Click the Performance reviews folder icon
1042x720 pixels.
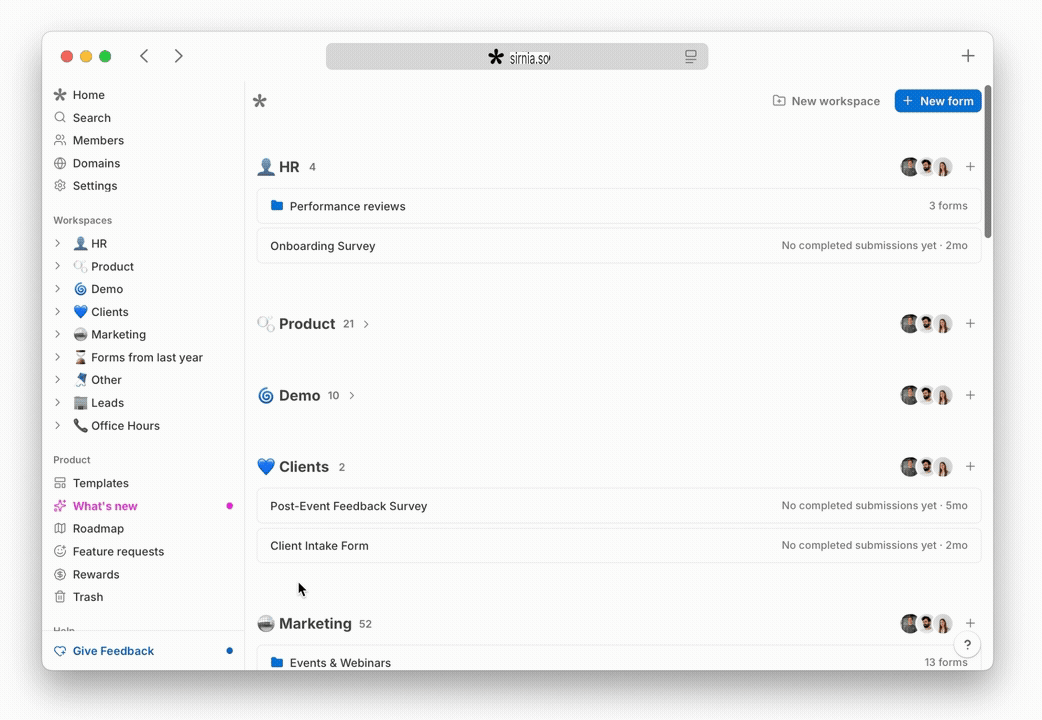(x=277, y=205)
